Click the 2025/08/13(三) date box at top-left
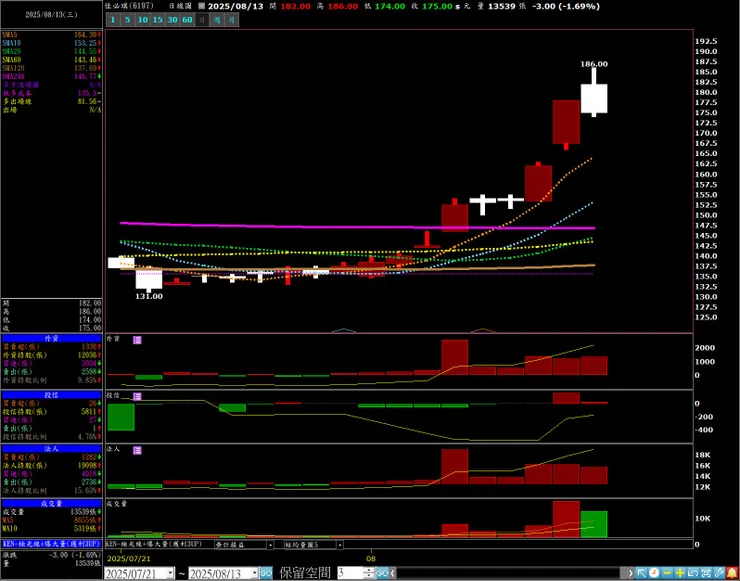 (51, 15)
